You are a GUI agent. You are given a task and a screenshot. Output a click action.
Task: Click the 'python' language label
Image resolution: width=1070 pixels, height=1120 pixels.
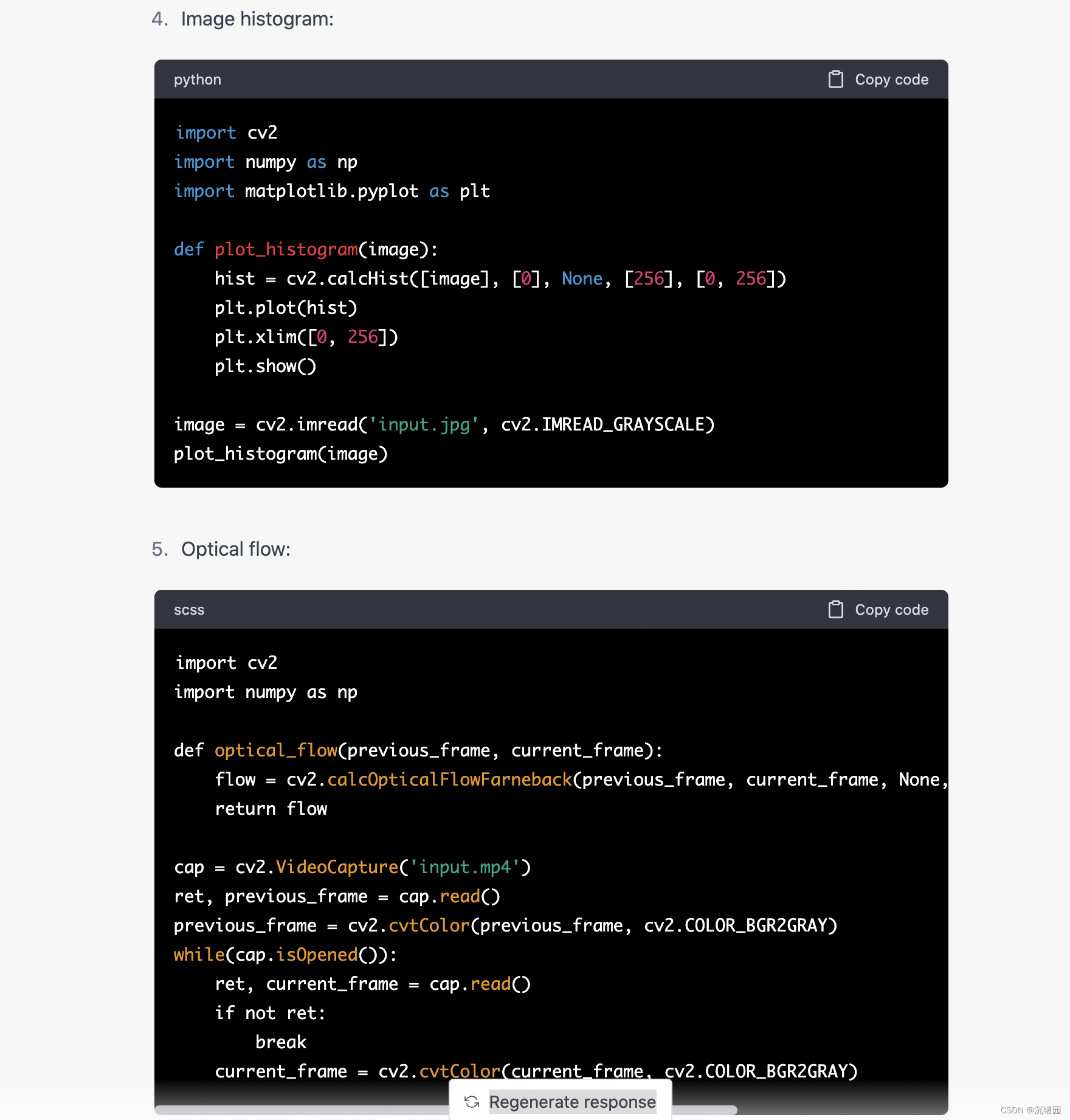click(198, 80)
